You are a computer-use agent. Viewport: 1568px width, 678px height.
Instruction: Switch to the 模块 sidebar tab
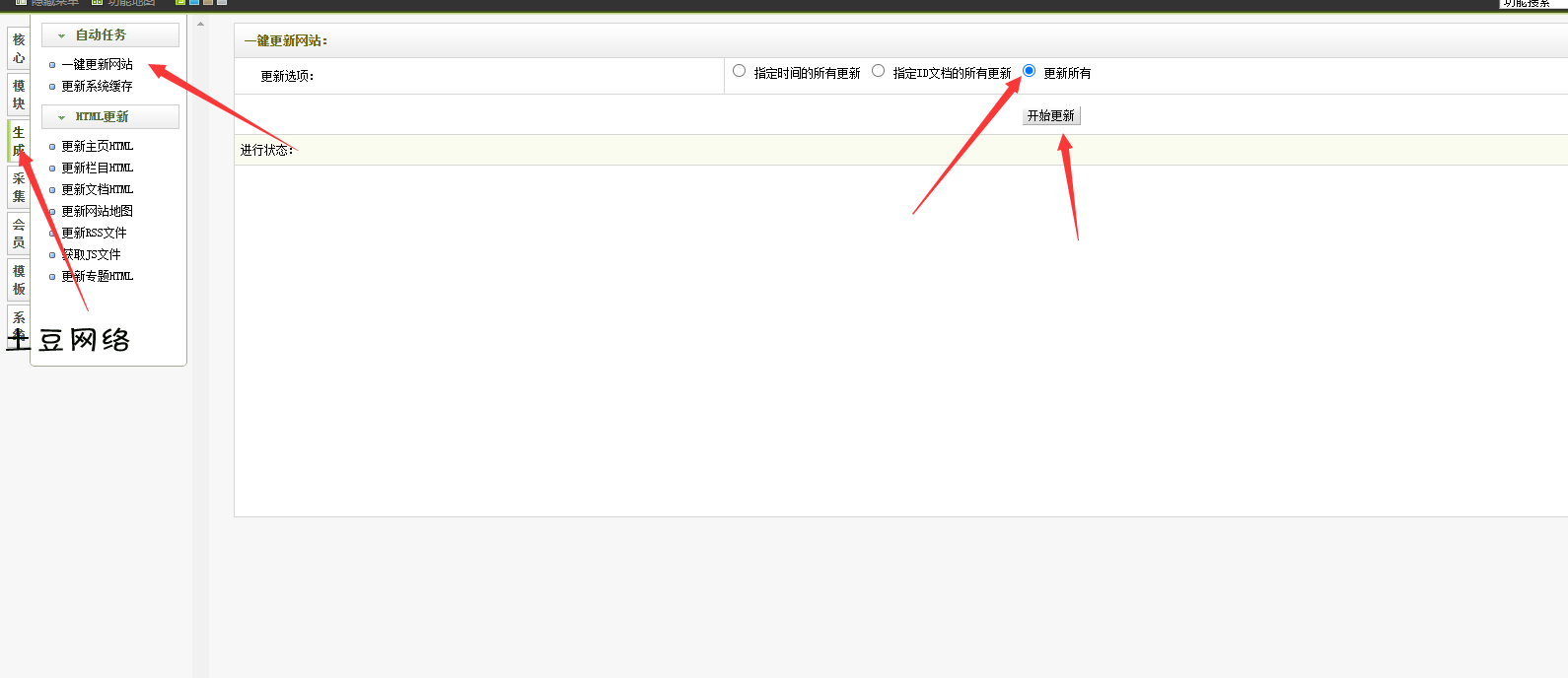18,95
